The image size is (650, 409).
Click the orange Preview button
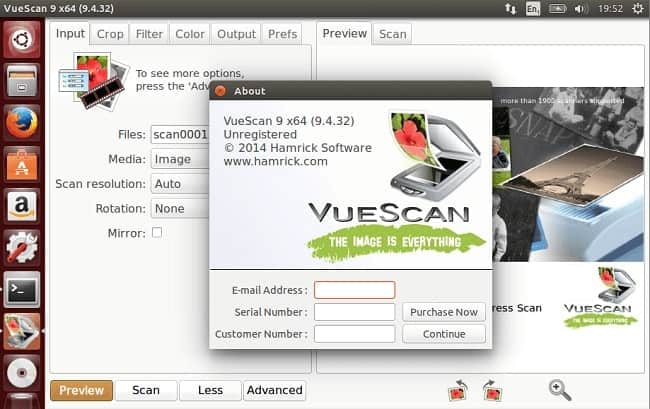point(81,390)
